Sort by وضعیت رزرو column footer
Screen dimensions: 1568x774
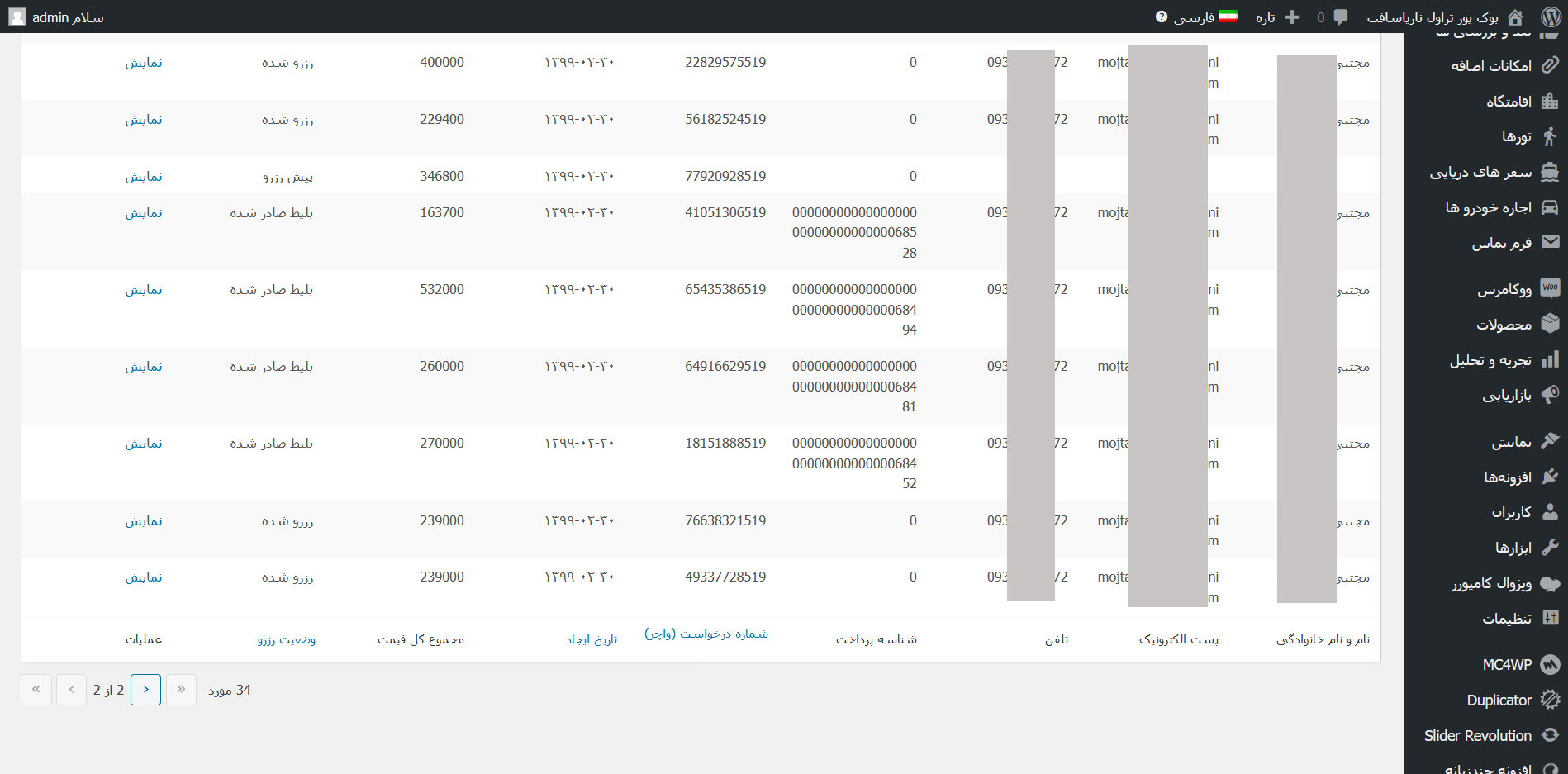(286, 639)
